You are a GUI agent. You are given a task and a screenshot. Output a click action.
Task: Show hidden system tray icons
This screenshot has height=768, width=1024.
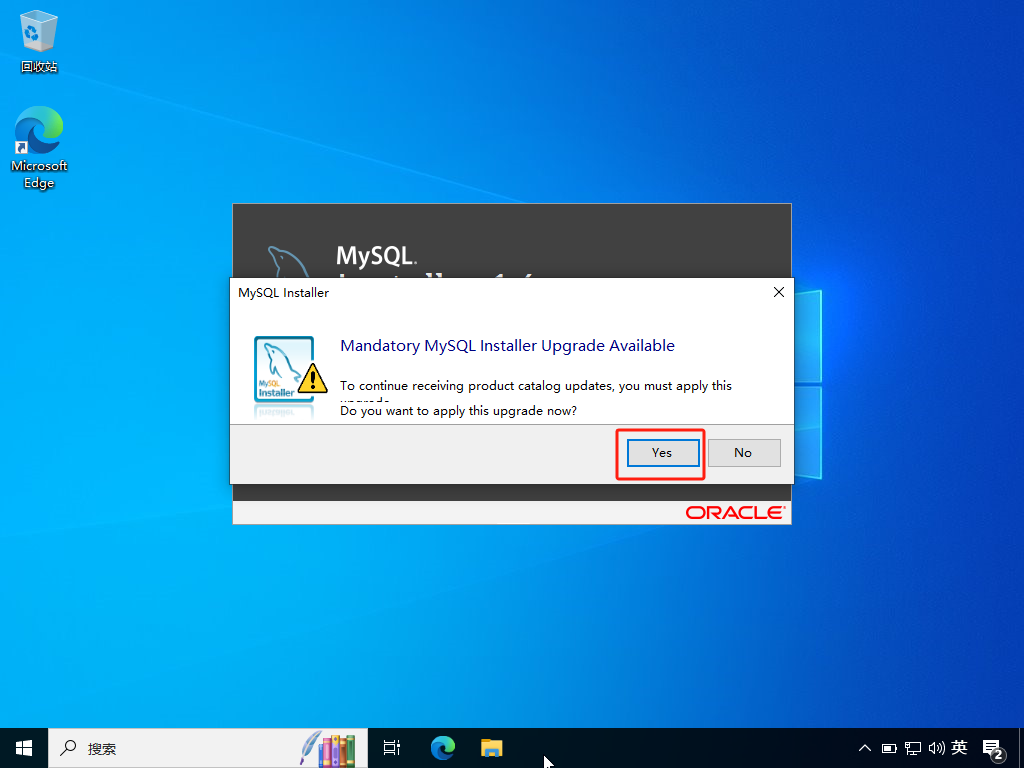pos(865,748)
